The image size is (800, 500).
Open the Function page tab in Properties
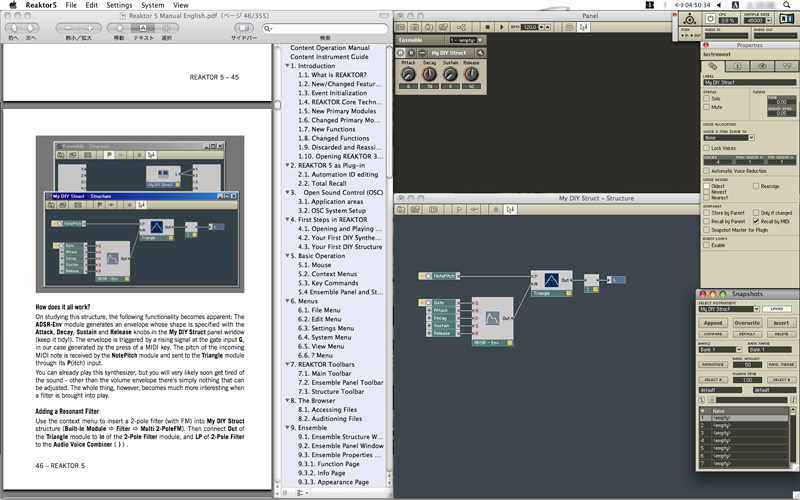(712, 66)
